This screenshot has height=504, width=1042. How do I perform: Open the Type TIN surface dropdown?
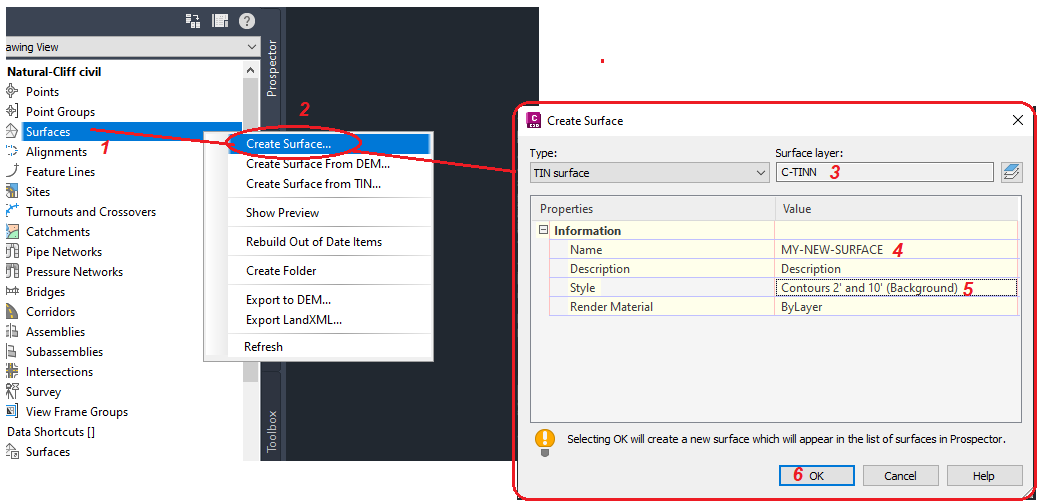coord(649,173)
